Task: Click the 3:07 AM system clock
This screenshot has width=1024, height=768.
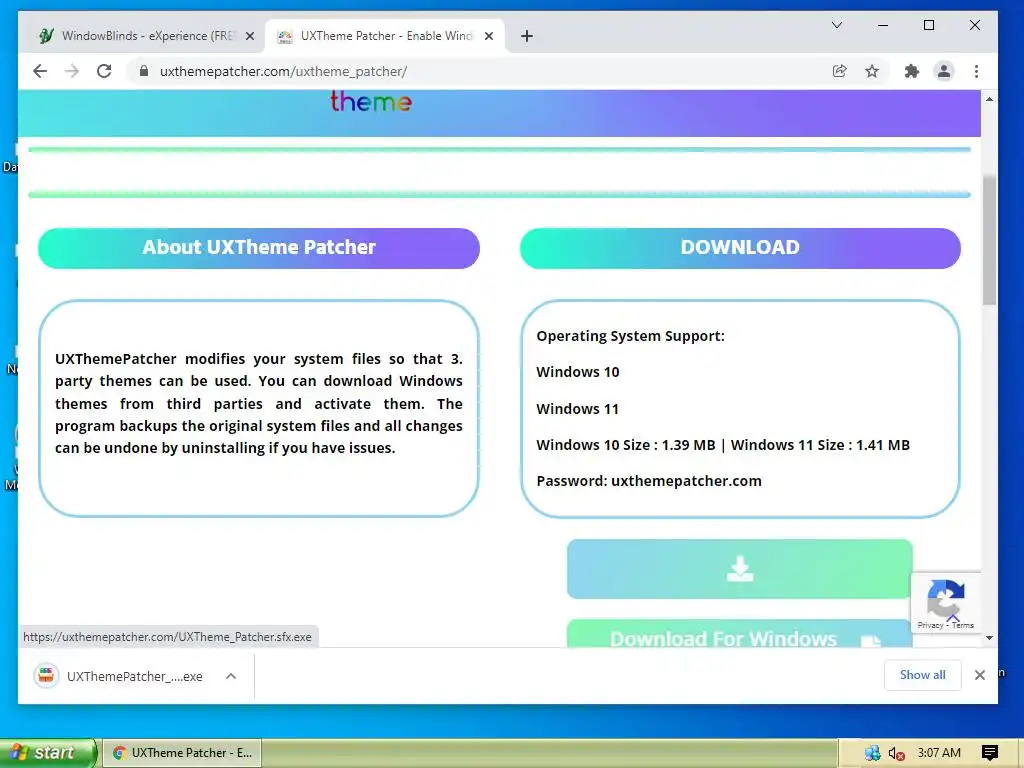Action: 939,752
